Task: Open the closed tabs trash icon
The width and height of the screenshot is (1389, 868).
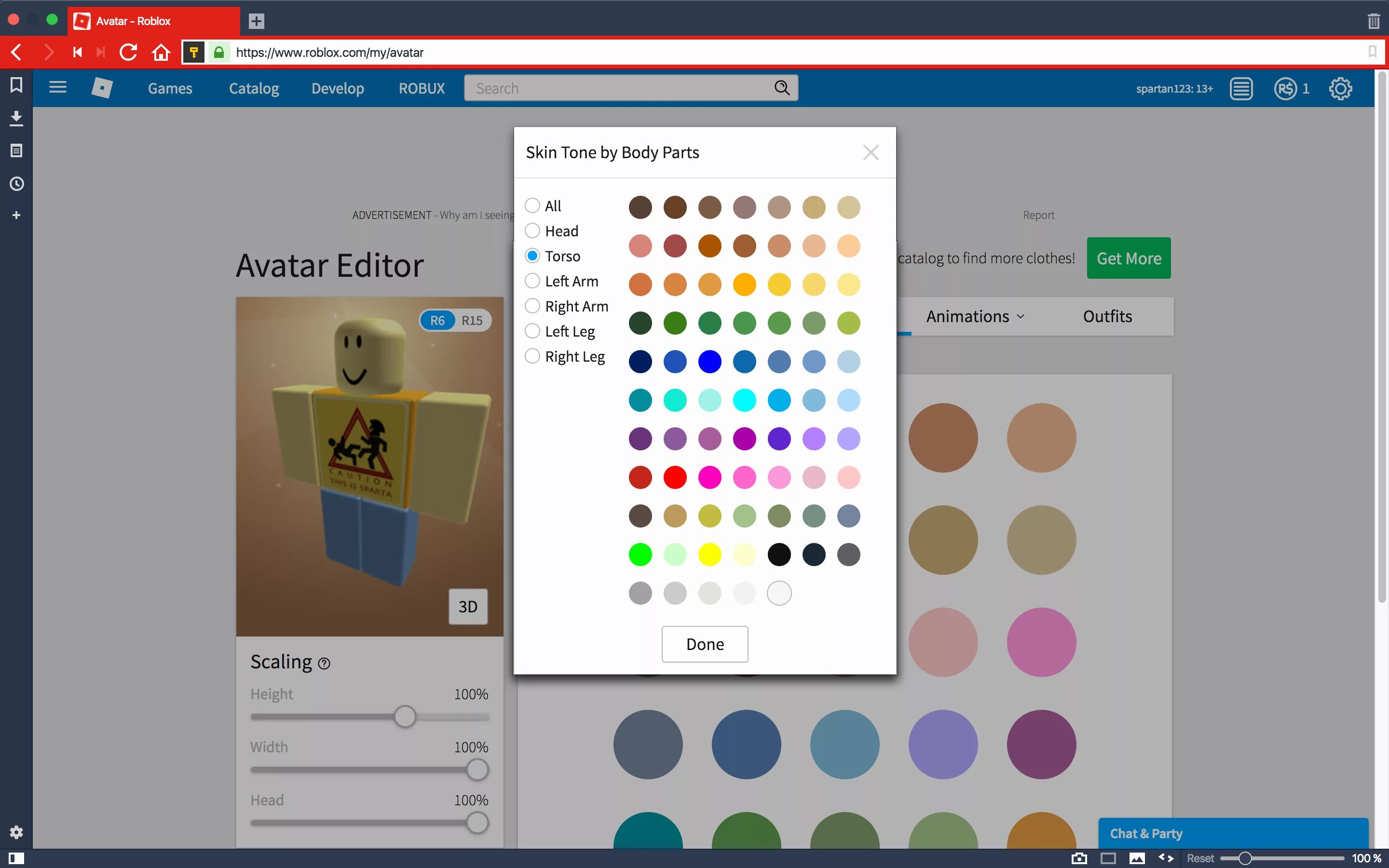Action: [1374, 21]
